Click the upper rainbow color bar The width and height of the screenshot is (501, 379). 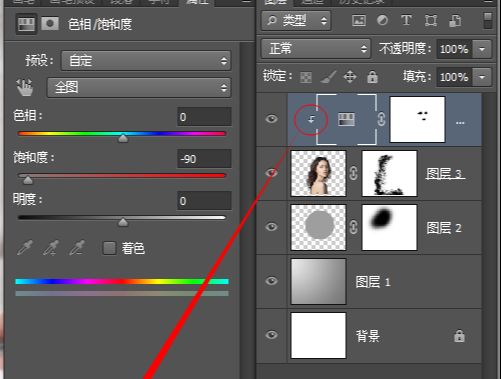(x=122, y=282)
